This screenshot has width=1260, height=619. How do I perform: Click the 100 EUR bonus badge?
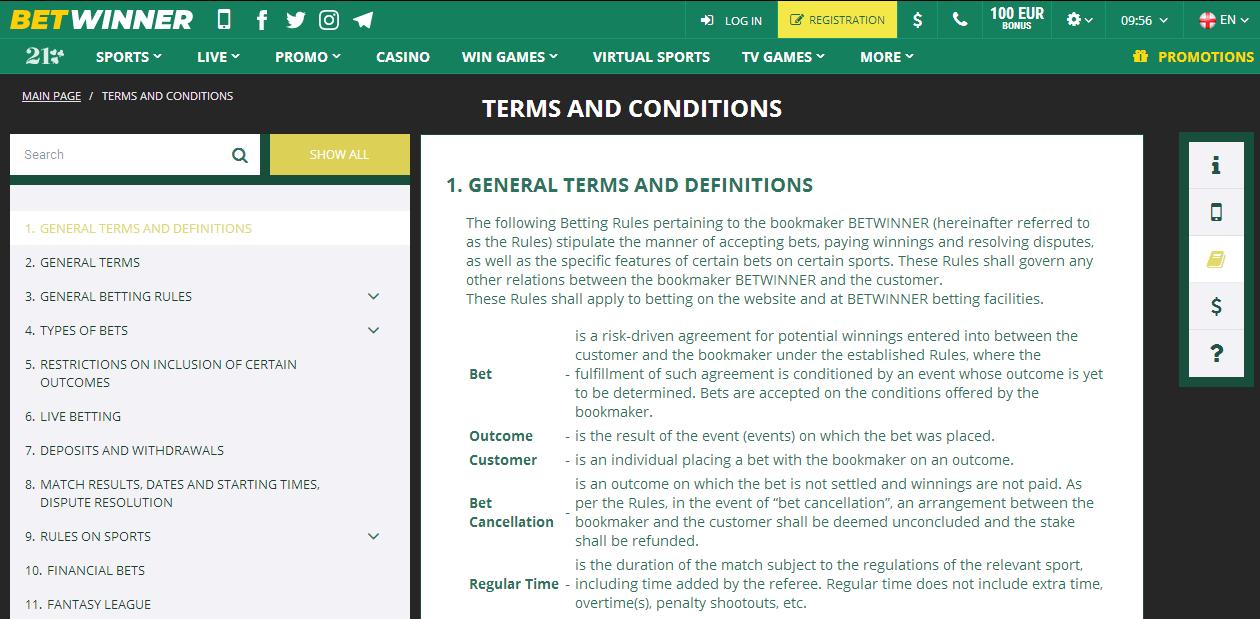1017,19
